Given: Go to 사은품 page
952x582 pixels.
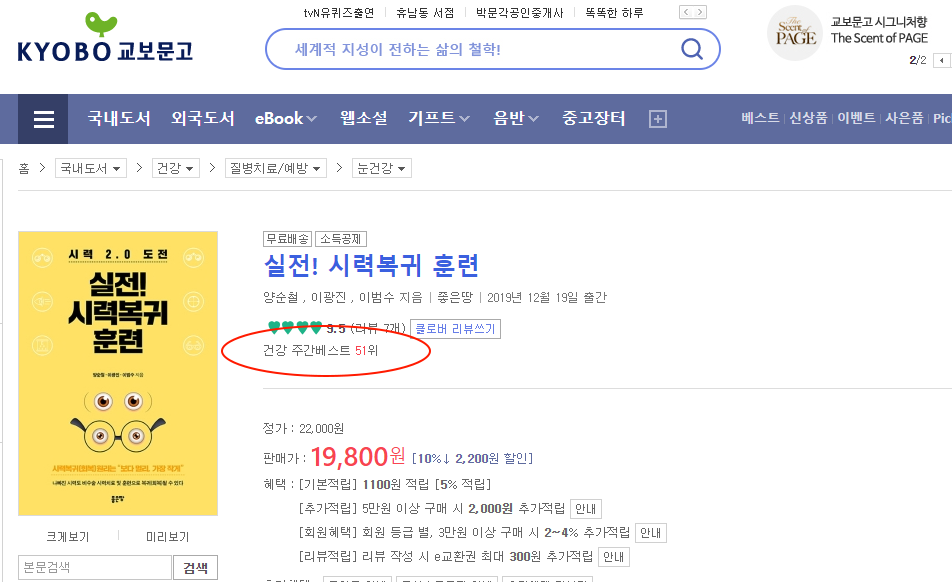Looking at the screenshot, I should [x=904, y=118].
